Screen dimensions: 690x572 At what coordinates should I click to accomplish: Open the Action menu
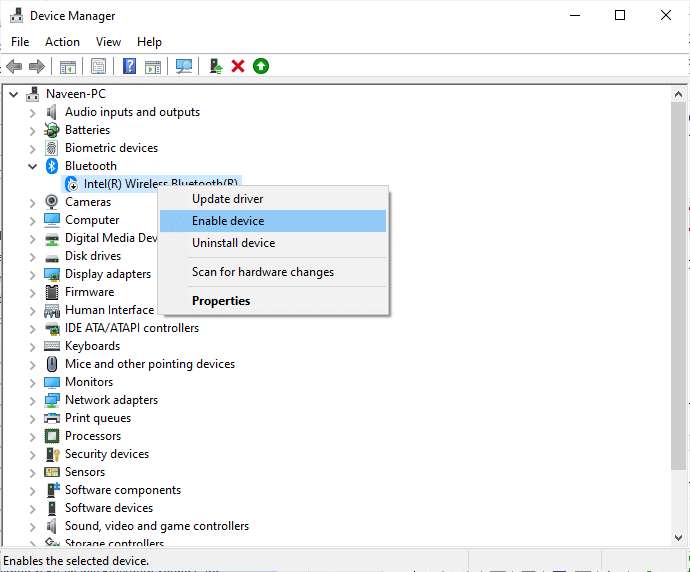point(62,42)
